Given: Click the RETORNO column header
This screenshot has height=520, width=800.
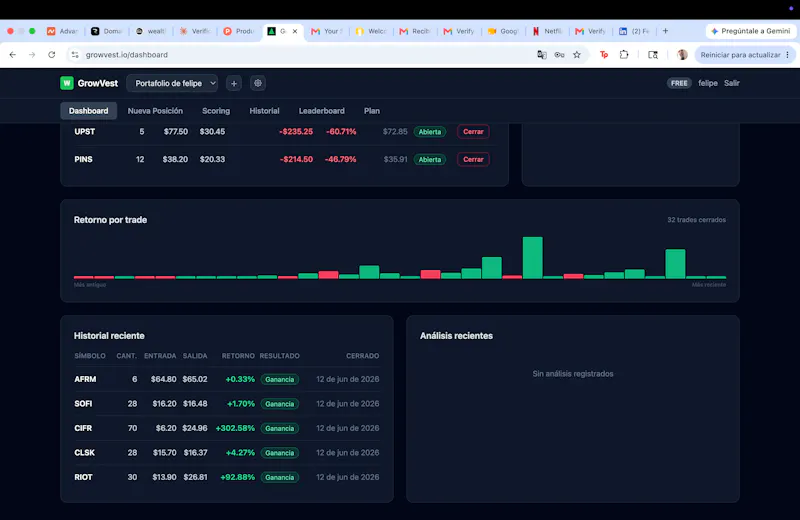Looking at the screenshot, I should point(238,356).
